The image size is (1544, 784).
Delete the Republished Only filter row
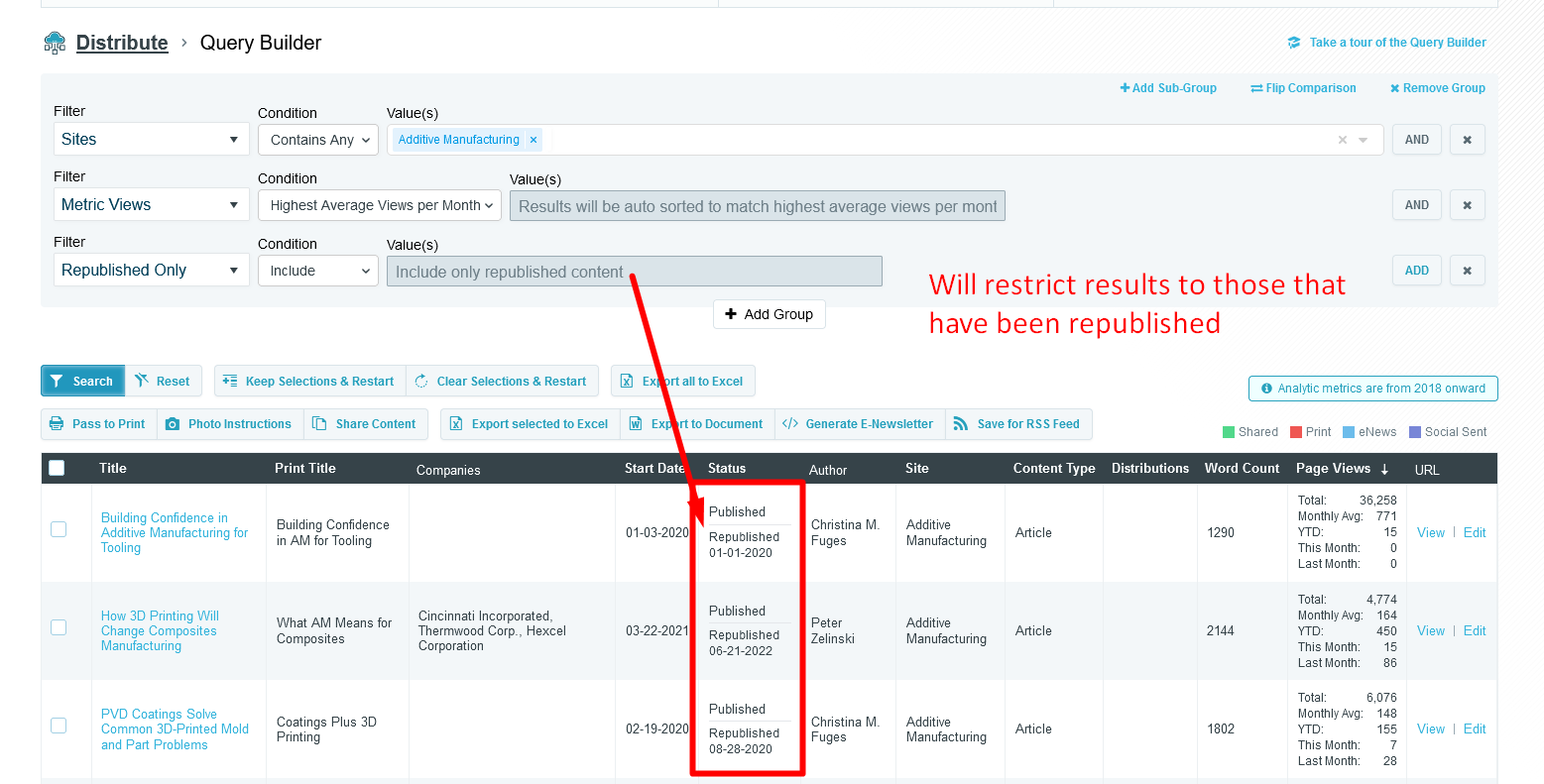1467,271
